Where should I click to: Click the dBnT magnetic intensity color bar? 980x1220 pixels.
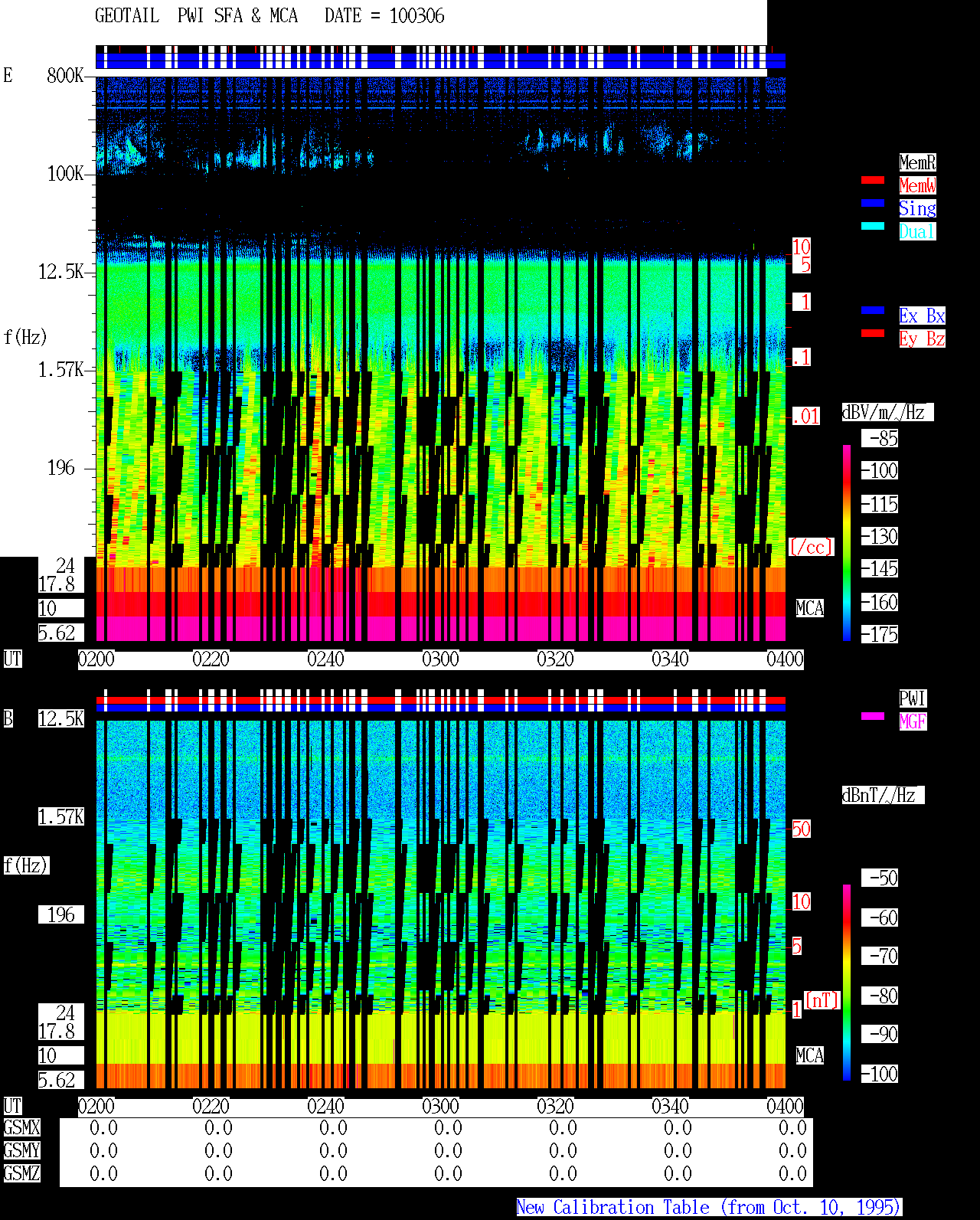pyautogui.click(x=847, y=983)
